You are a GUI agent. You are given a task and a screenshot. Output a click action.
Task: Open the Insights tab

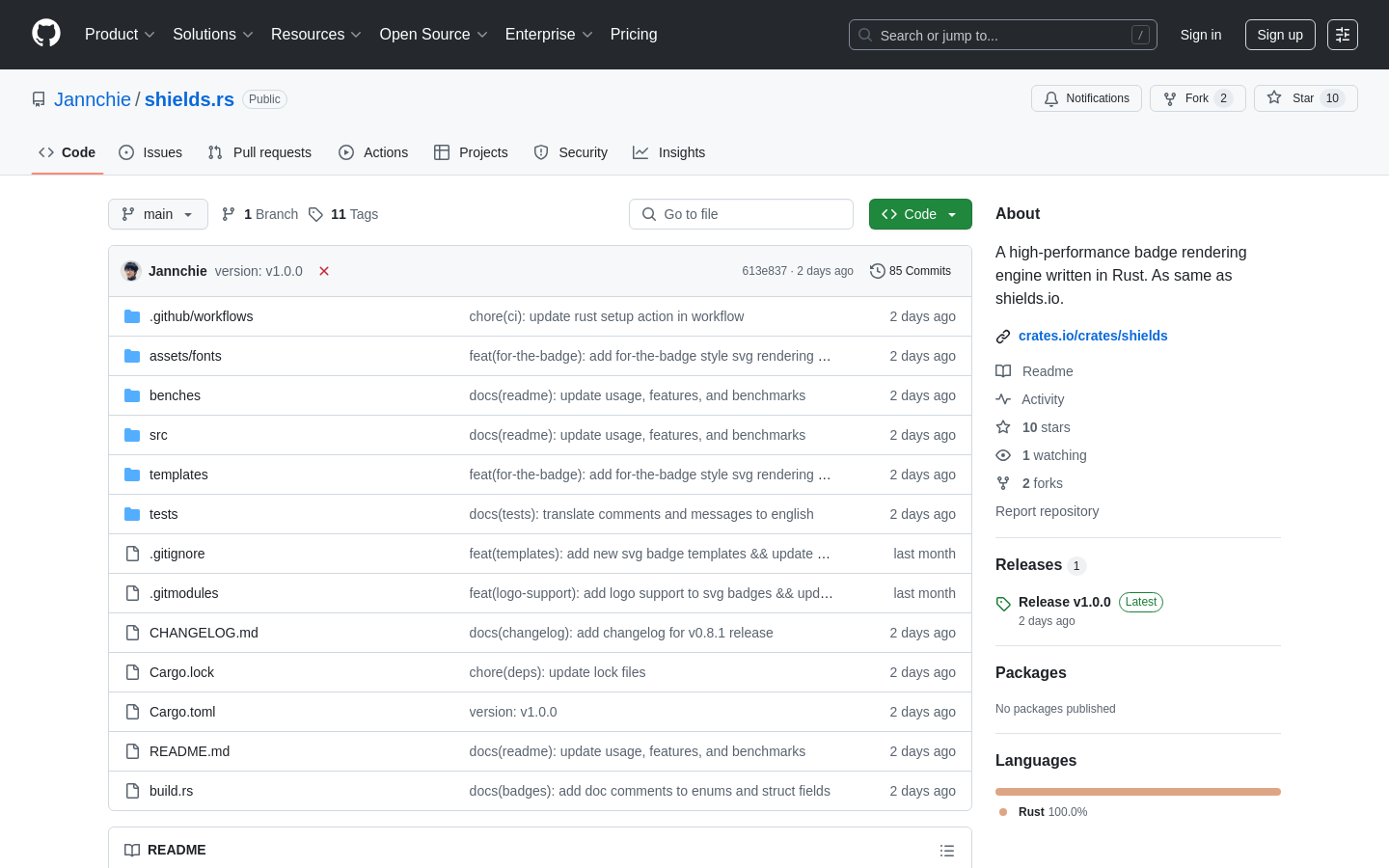(x=669, y=152)
